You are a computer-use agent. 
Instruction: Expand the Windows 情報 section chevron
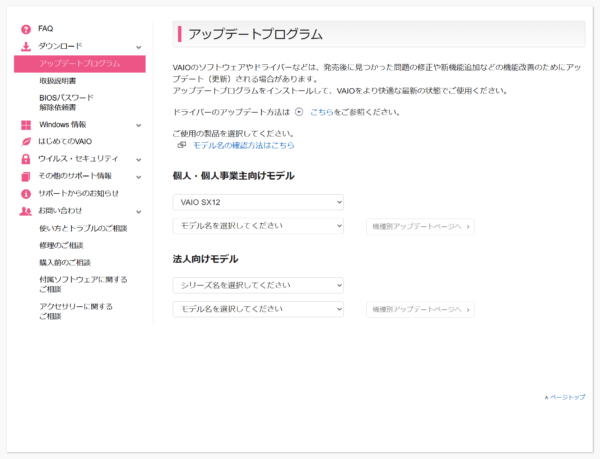(139, 125)
